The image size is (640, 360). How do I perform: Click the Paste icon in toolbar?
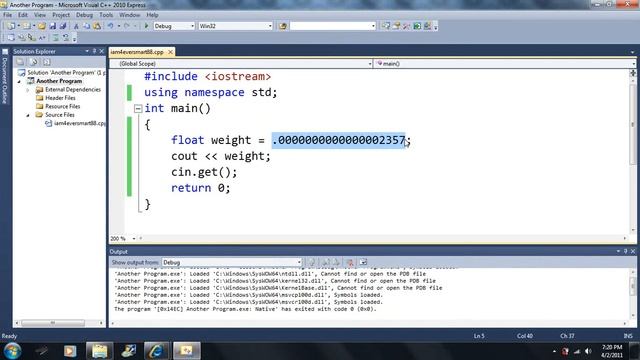click(97, 26)
